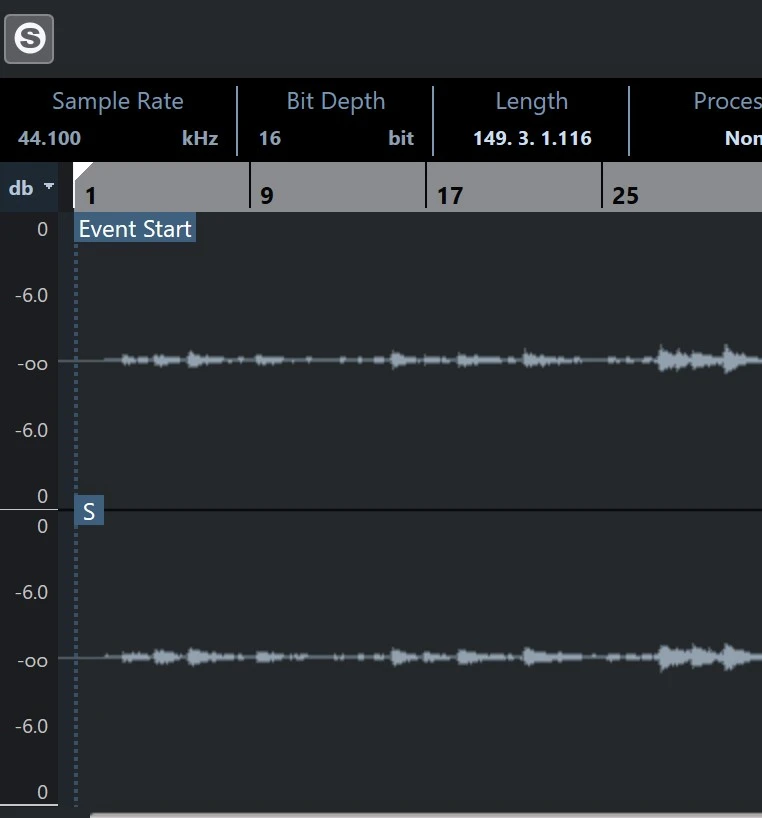Image resolution: width=762 pixels, height=818 pixels.
Task: Click the kHz unit label
Action: click(x=199, y=138)
